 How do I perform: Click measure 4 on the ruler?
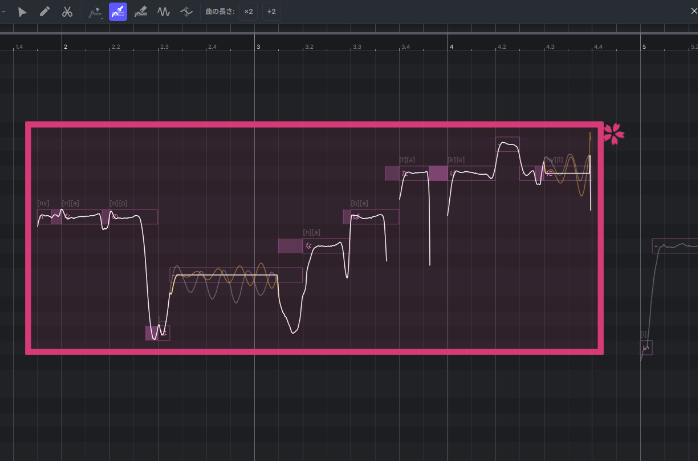451,47
